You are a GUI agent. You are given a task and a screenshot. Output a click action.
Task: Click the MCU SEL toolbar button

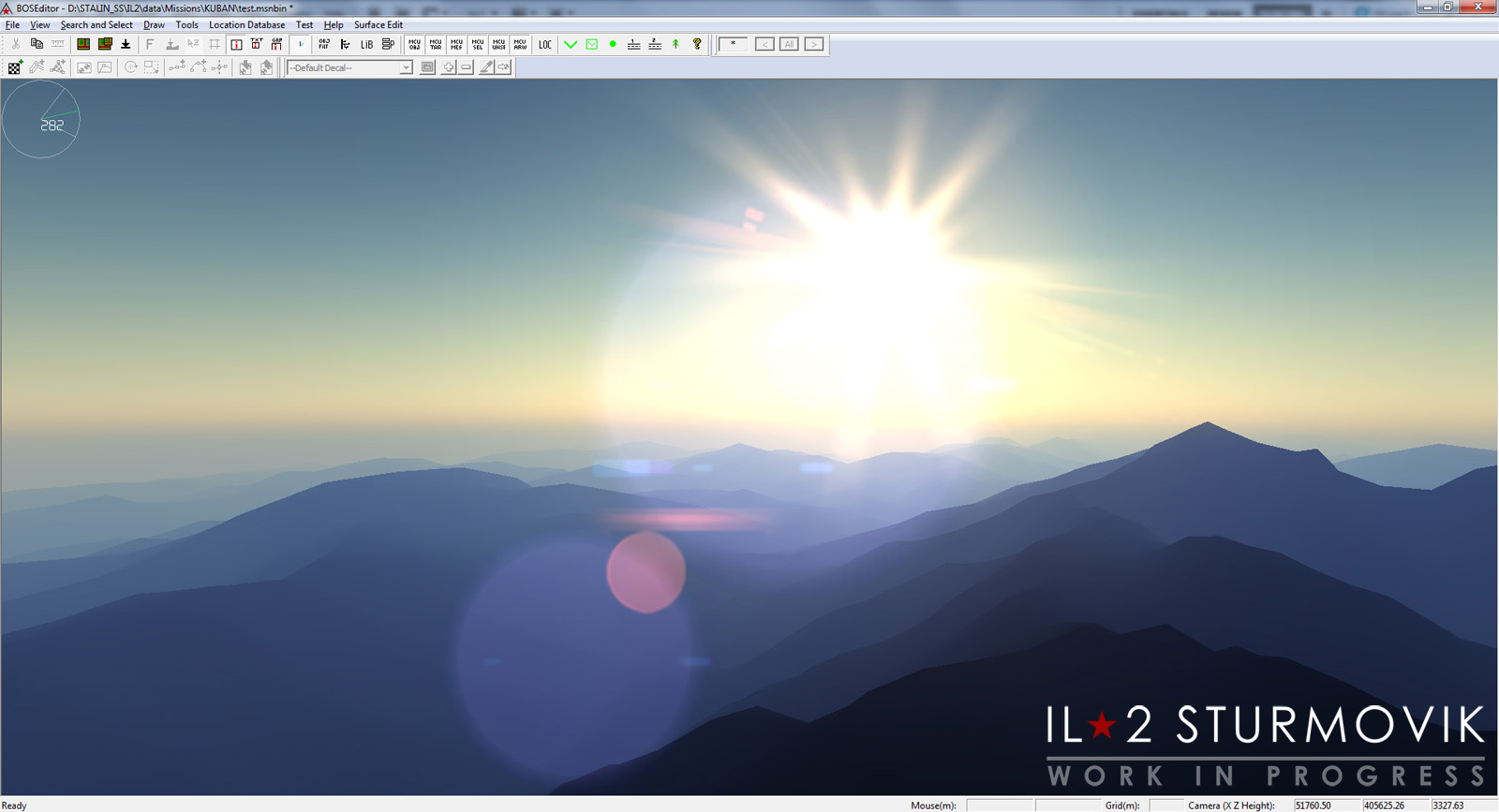tap(478, 44)
